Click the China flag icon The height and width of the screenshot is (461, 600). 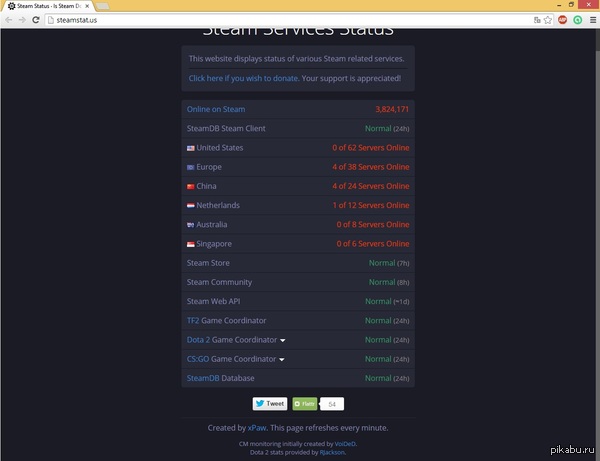(191, 186)
